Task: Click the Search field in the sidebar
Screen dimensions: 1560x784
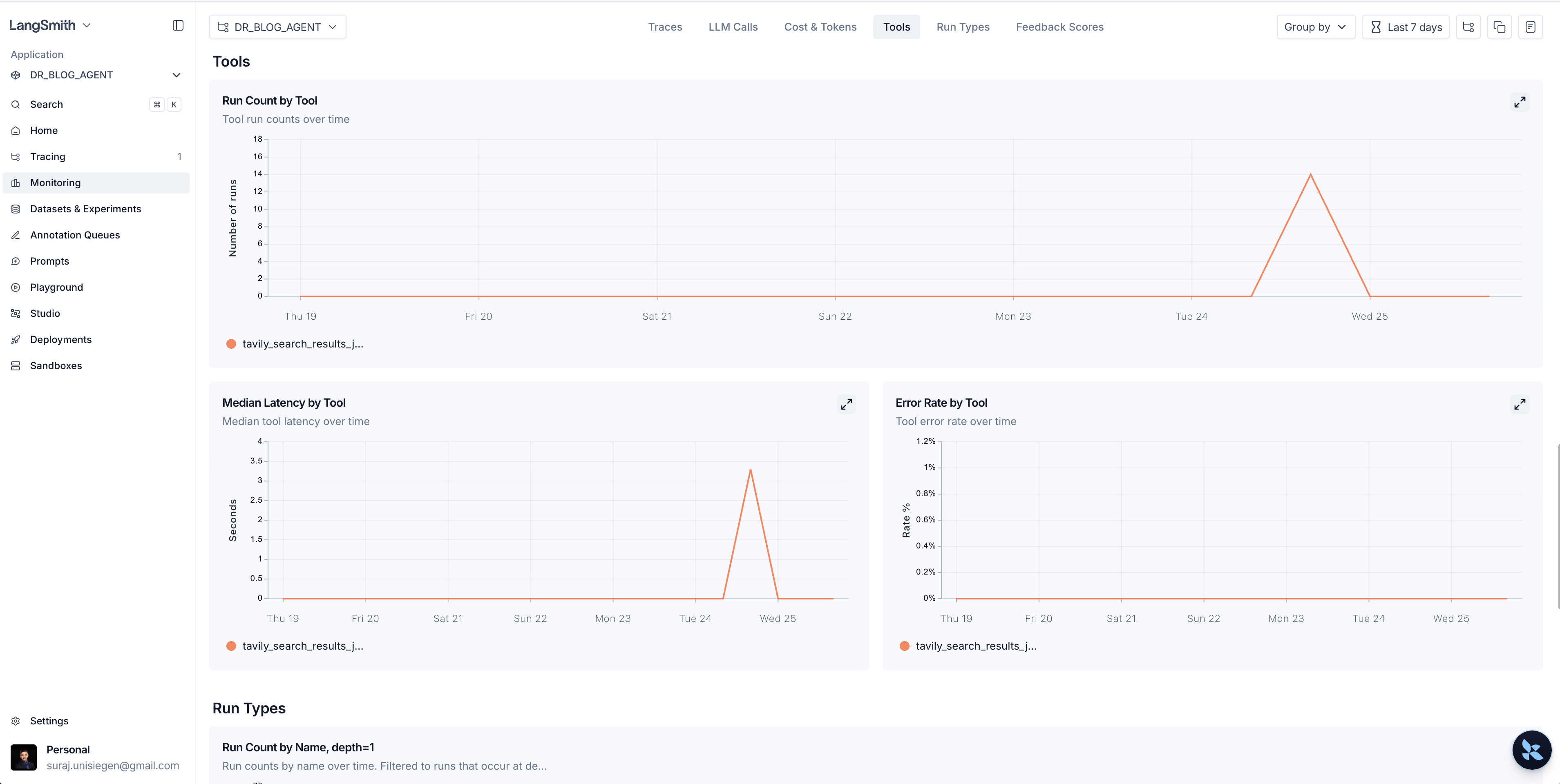Action: click(x=47, y=104)
